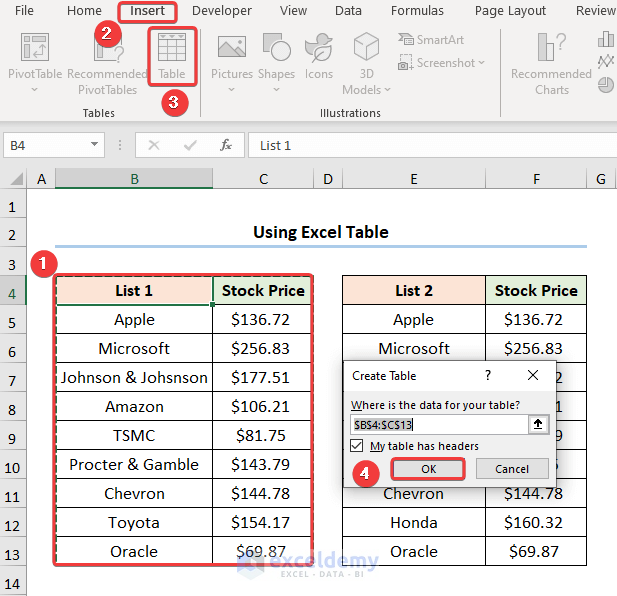The image size is (617, 596).
Task: Open the Page Layout tab
Action: (x=510, y=11)
